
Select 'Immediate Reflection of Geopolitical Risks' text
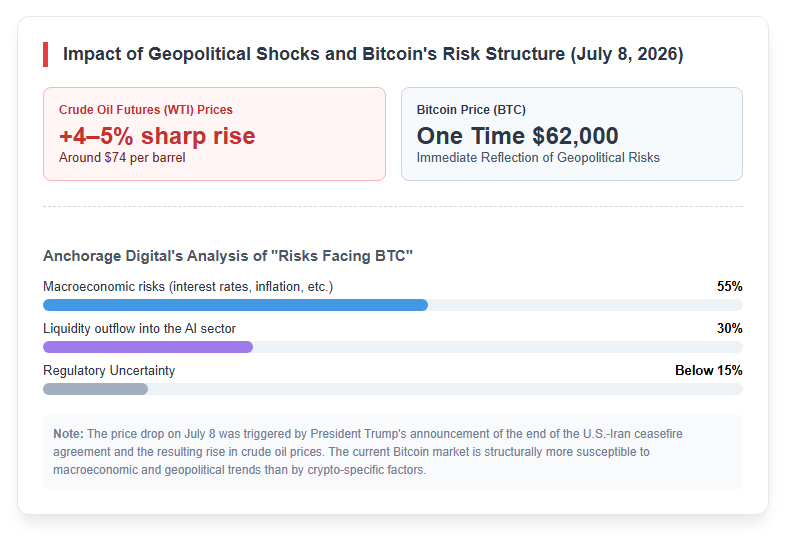tap(538, 157)
